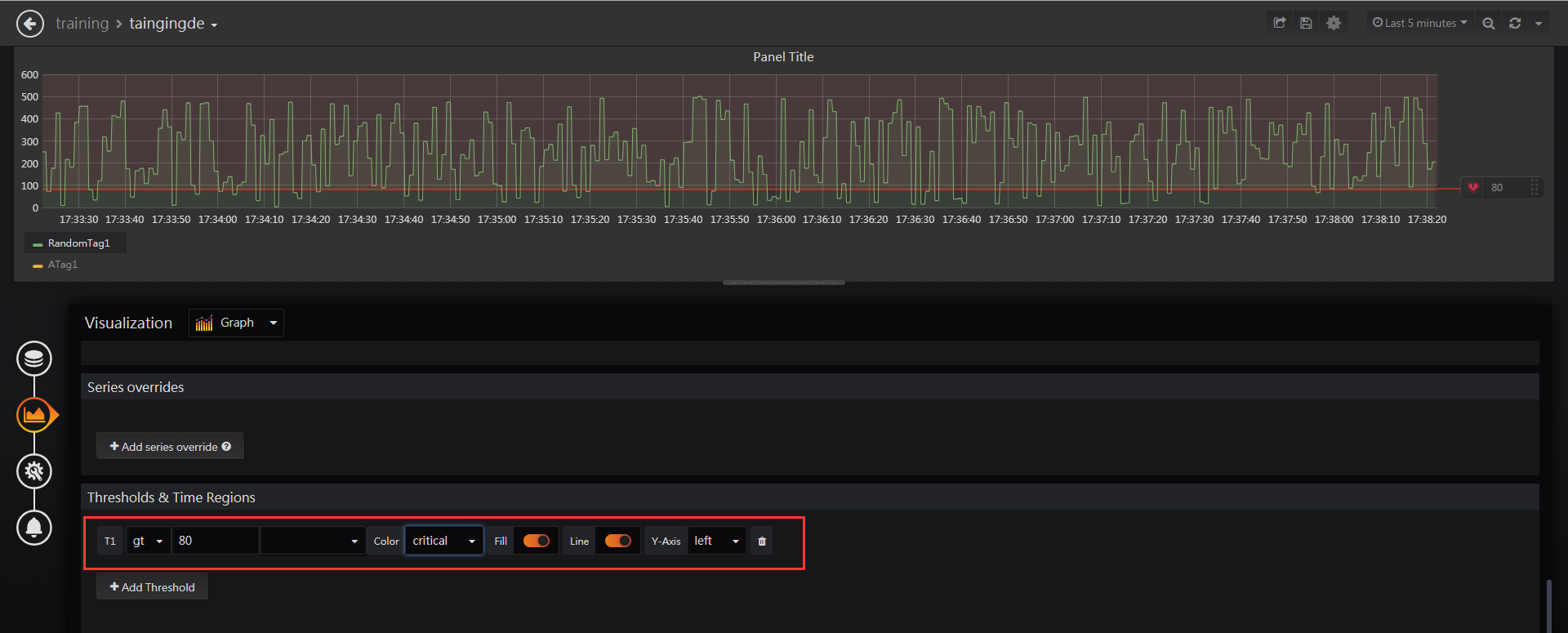The height and width of the screenshot is (633, 1568).
Task: Click the Panel Title header
Action: pos(783,57)
